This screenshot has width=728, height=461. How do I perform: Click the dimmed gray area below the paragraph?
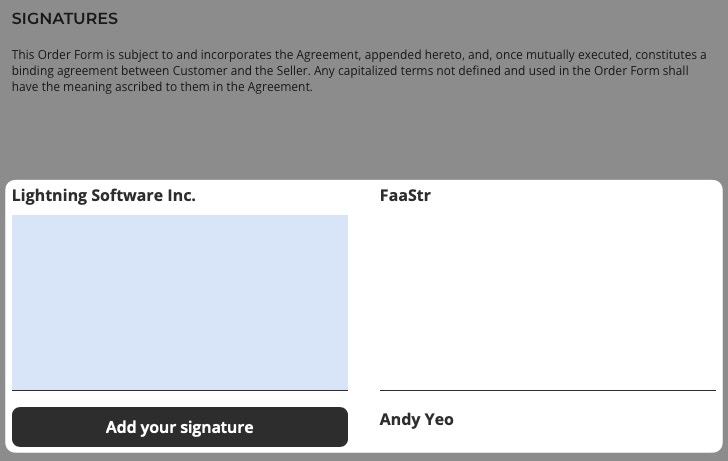coord(364,137)
